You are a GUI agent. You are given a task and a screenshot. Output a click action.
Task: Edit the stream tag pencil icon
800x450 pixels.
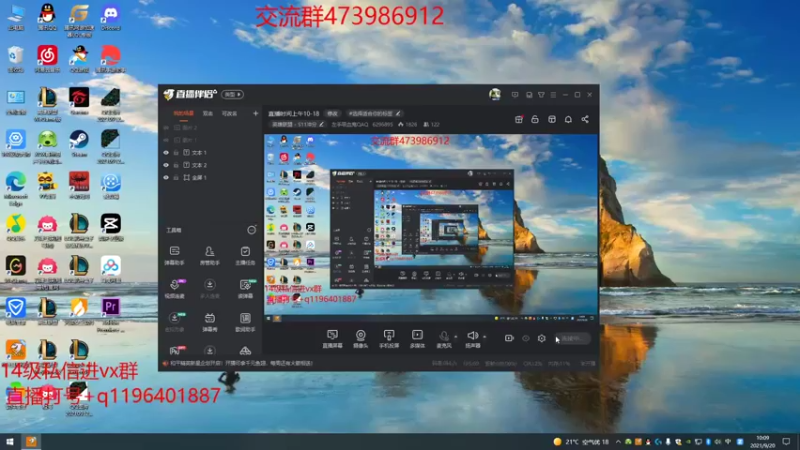(x=398, y=113)
